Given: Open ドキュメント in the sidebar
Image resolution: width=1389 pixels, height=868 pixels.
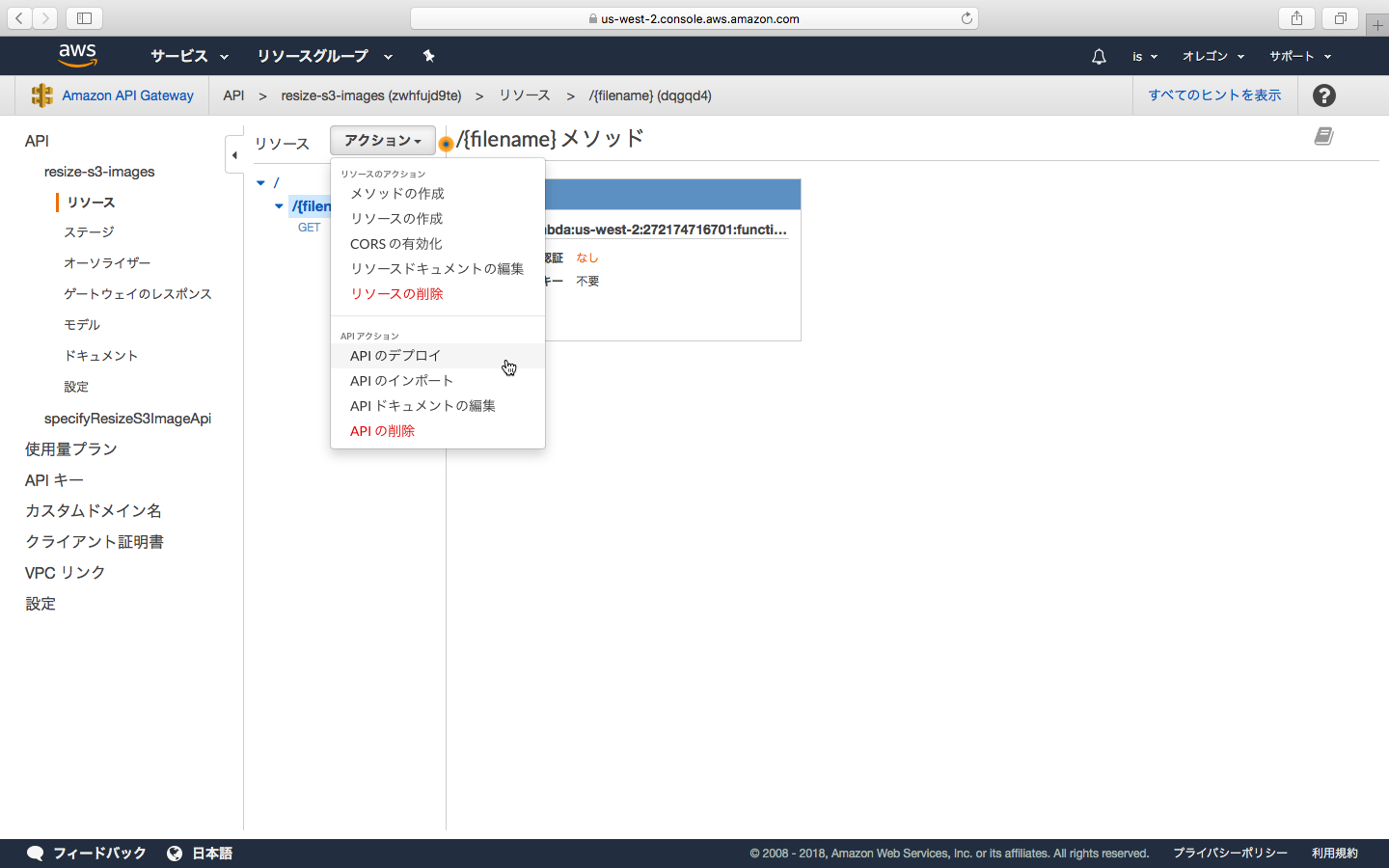Looking at the screenshot, I should (101, 356).
